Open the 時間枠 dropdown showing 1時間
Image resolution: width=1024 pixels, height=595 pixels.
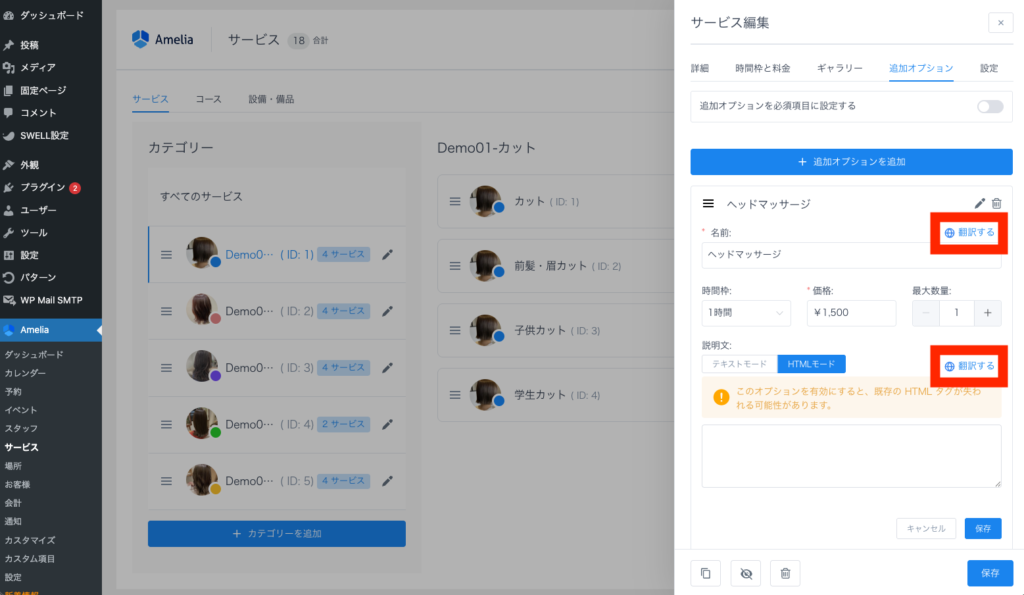[x=746, y=313]
